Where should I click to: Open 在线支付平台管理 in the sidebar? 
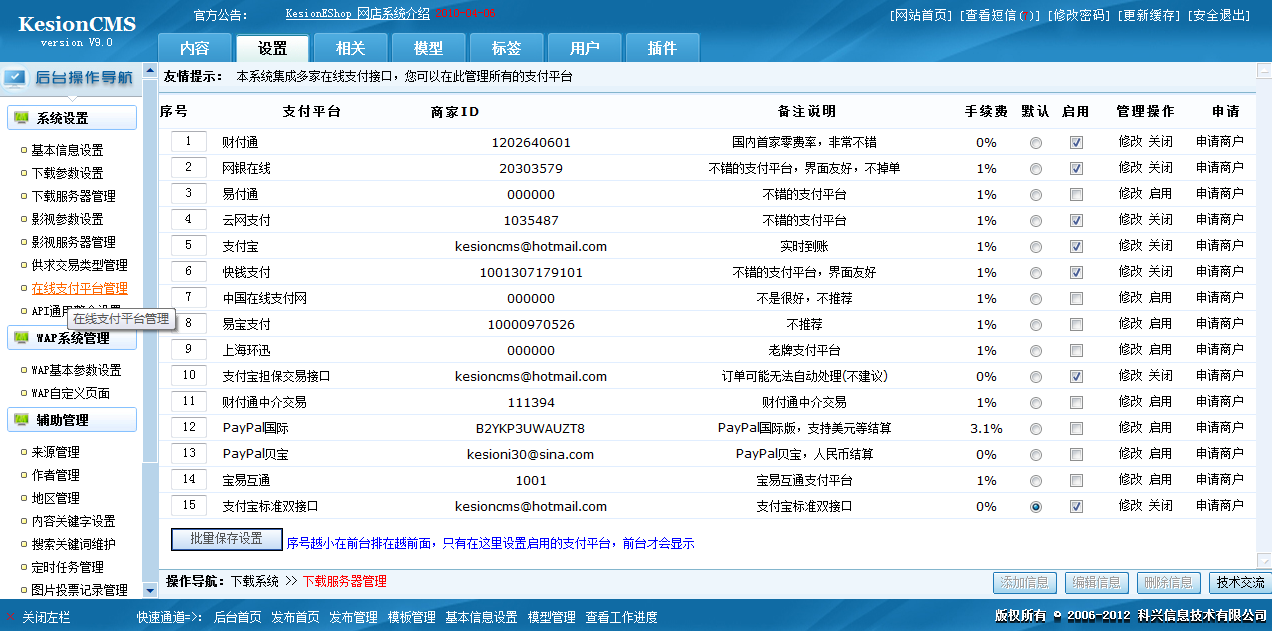coord(79,288)
